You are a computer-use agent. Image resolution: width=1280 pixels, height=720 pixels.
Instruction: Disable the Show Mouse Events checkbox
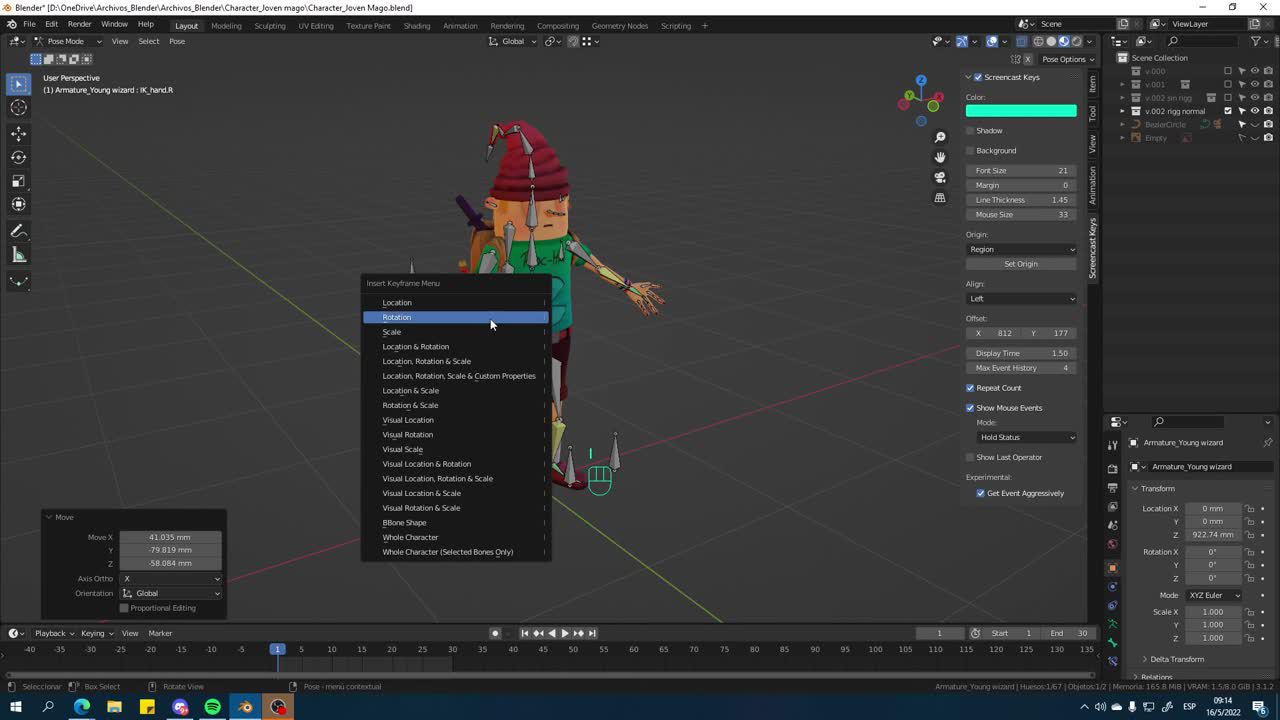point(969,407)
